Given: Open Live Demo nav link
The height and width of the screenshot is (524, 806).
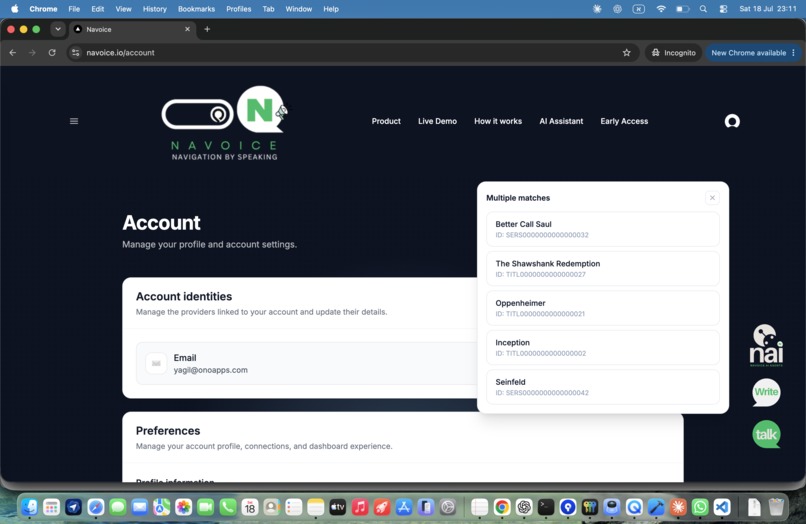Looking at the screenshot, I should pos(437,121).
